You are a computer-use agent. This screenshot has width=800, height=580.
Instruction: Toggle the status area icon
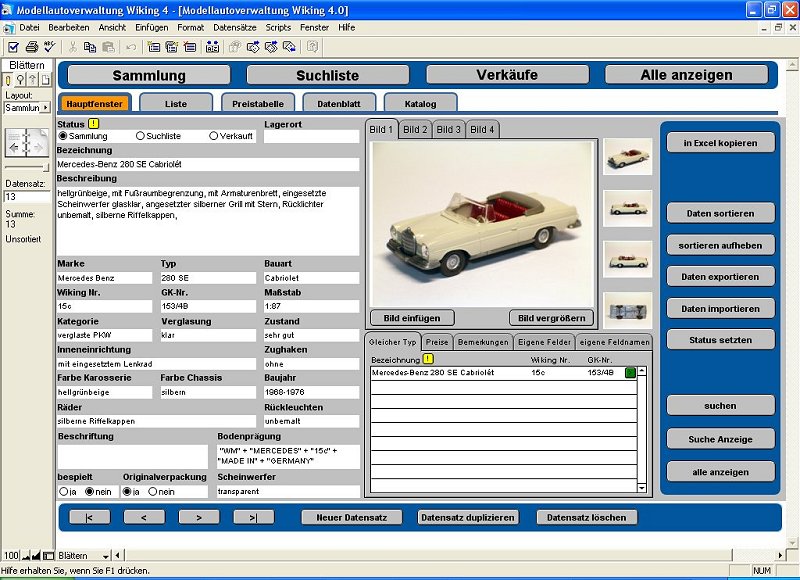click(x=48, y=556)
